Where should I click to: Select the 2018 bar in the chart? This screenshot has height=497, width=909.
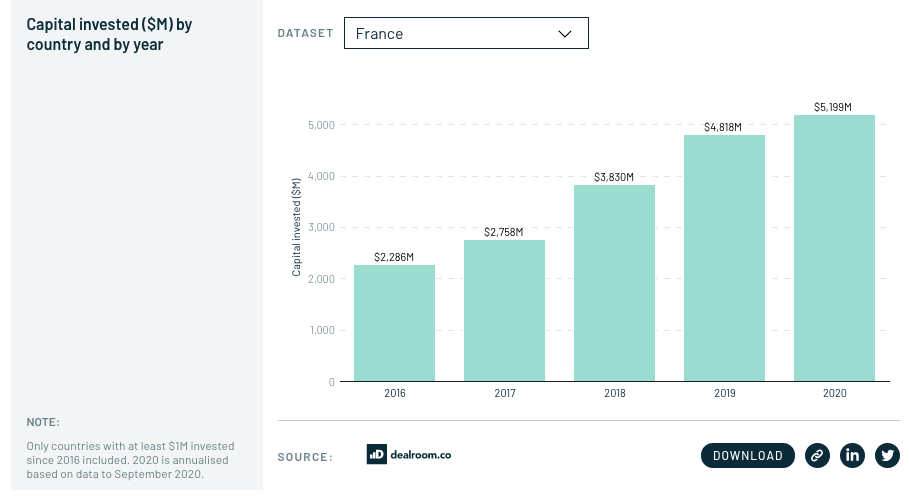614,283
